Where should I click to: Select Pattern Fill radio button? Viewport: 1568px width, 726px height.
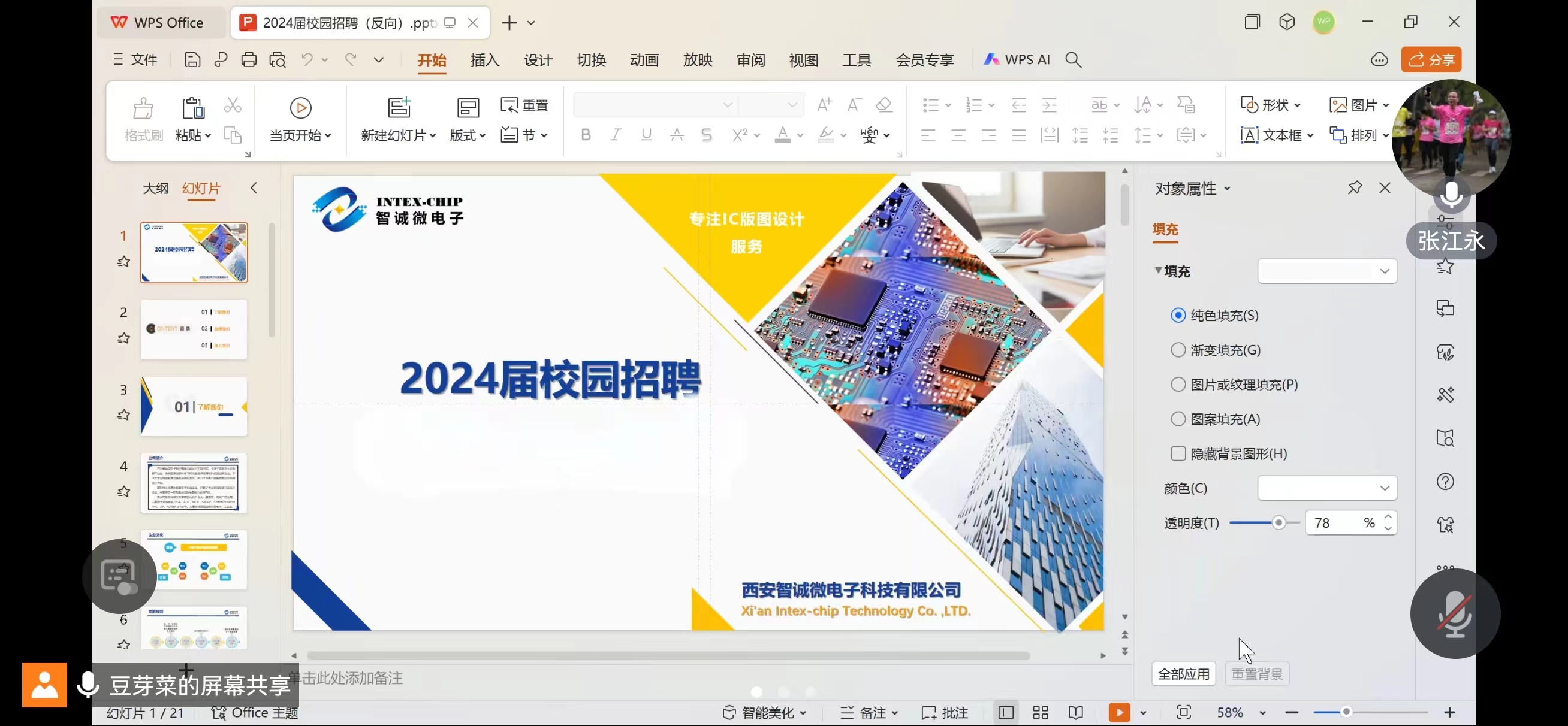pos(1178,419)
